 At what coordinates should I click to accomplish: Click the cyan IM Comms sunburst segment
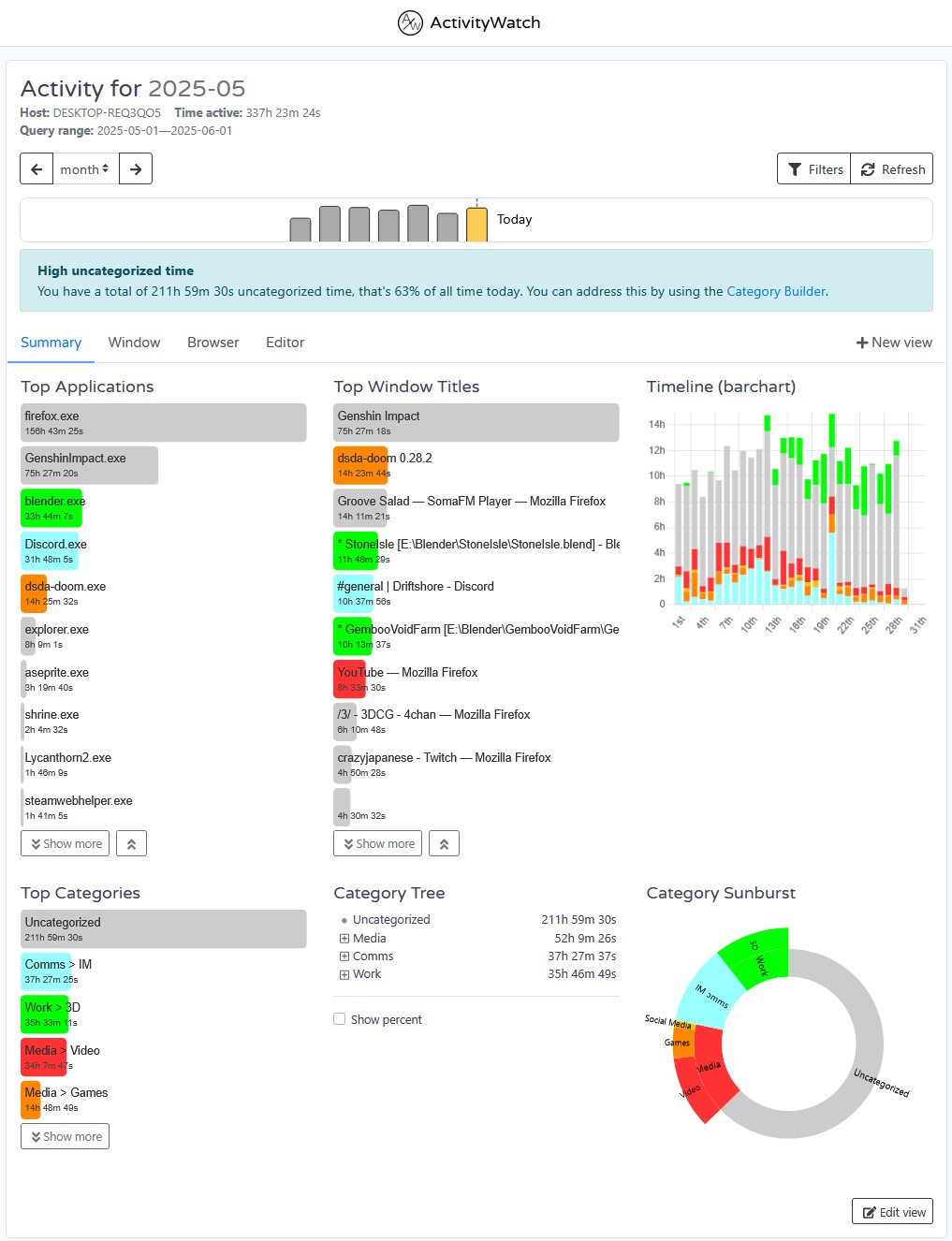coord(710,995)
